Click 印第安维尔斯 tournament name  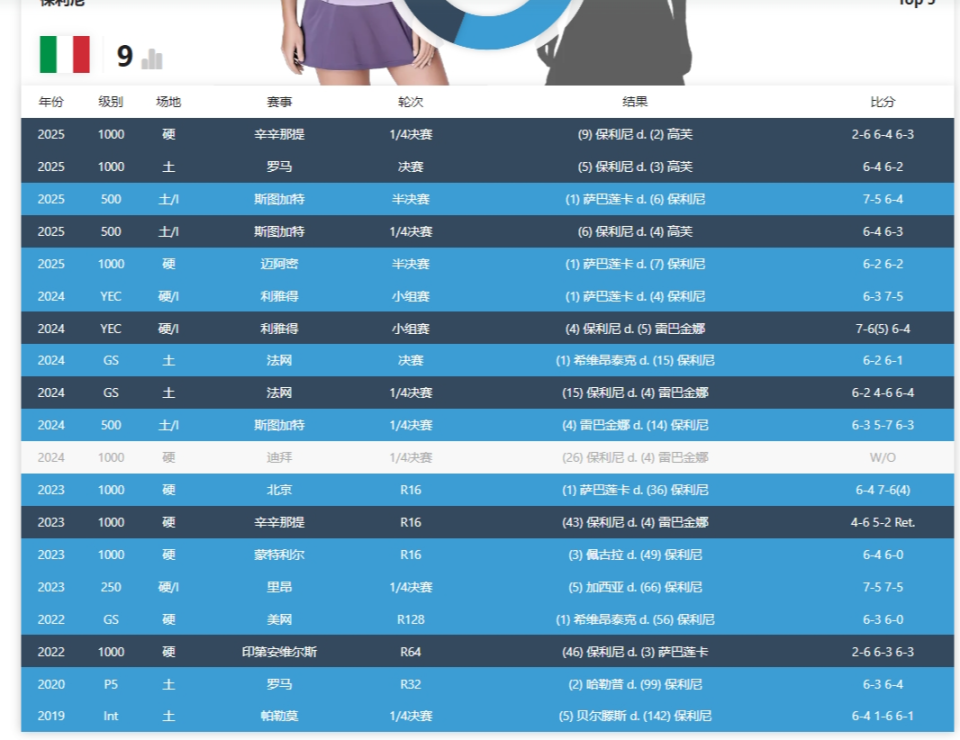pos(279,652)
